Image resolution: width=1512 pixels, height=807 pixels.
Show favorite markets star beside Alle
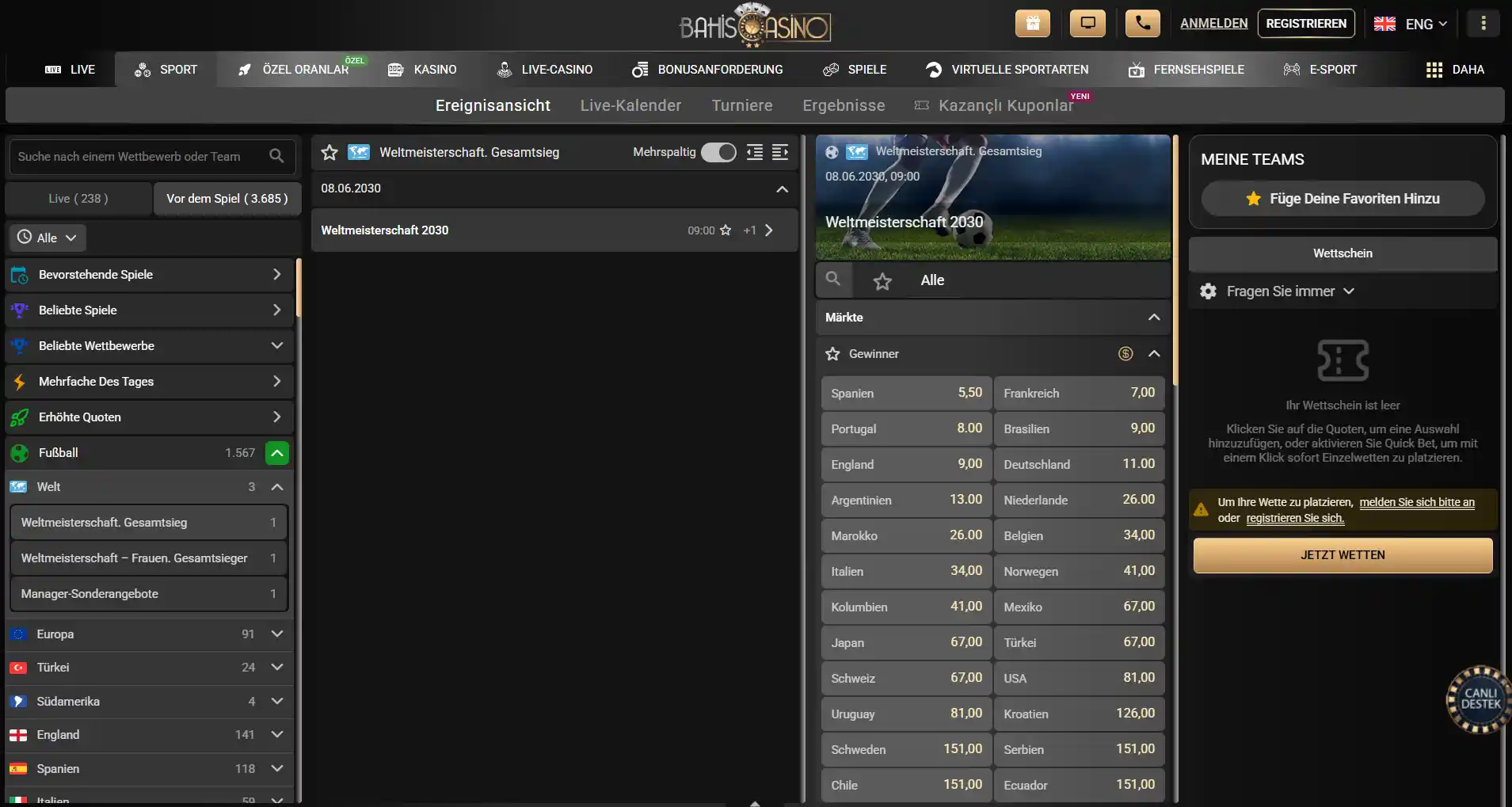tap(882, 280)
